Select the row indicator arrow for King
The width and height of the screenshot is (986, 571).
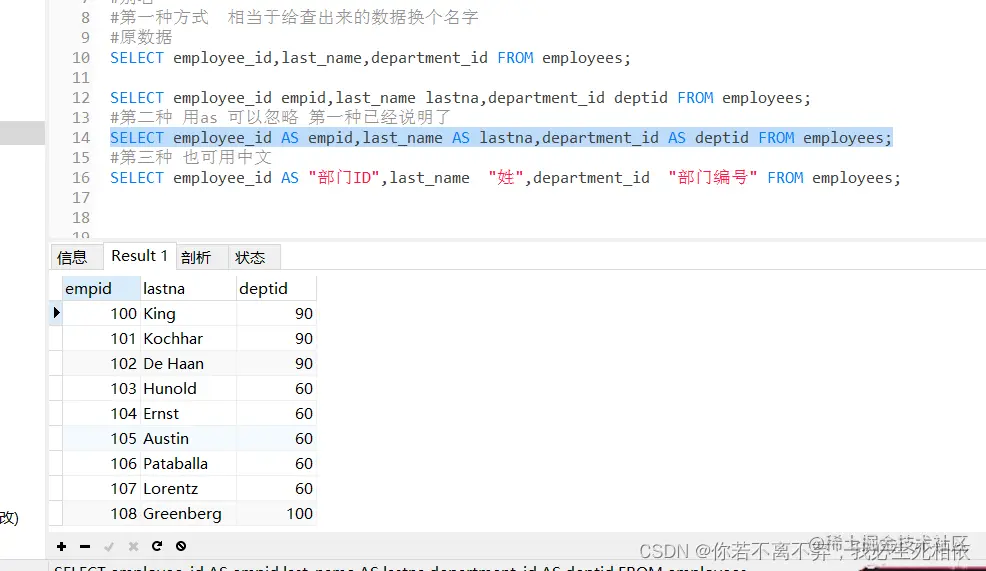(x=56, y=313)
